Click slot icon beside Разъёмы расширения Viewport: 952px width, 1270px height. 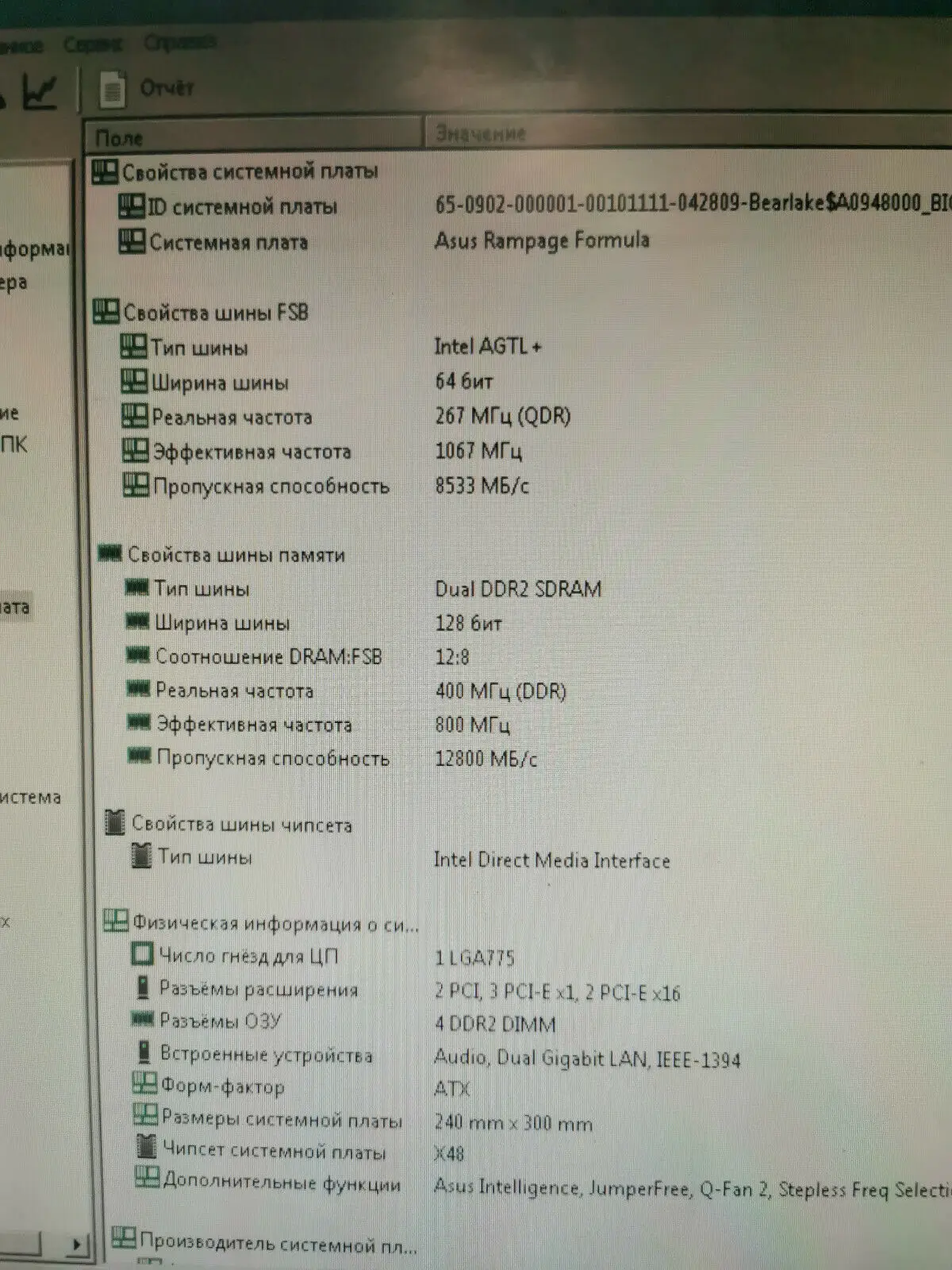pyautogui.click(x=143, y=987)
